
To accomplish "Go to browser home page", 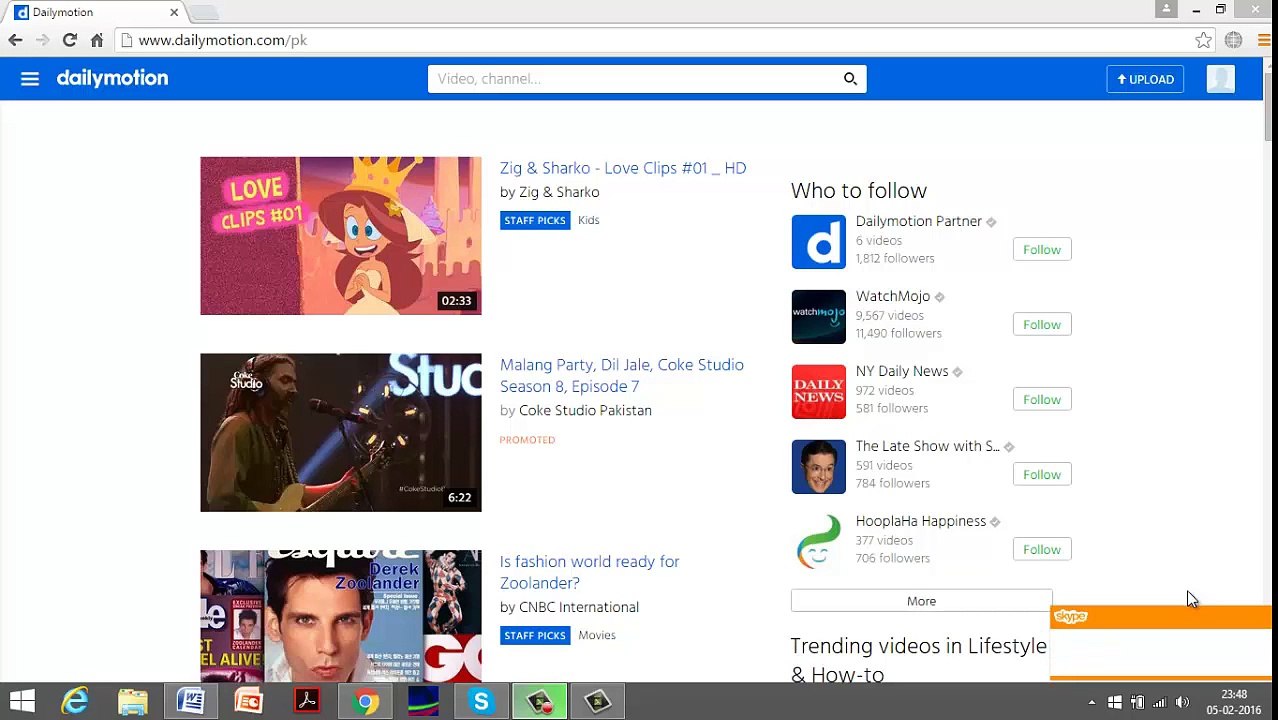I will tap(97, 40).
